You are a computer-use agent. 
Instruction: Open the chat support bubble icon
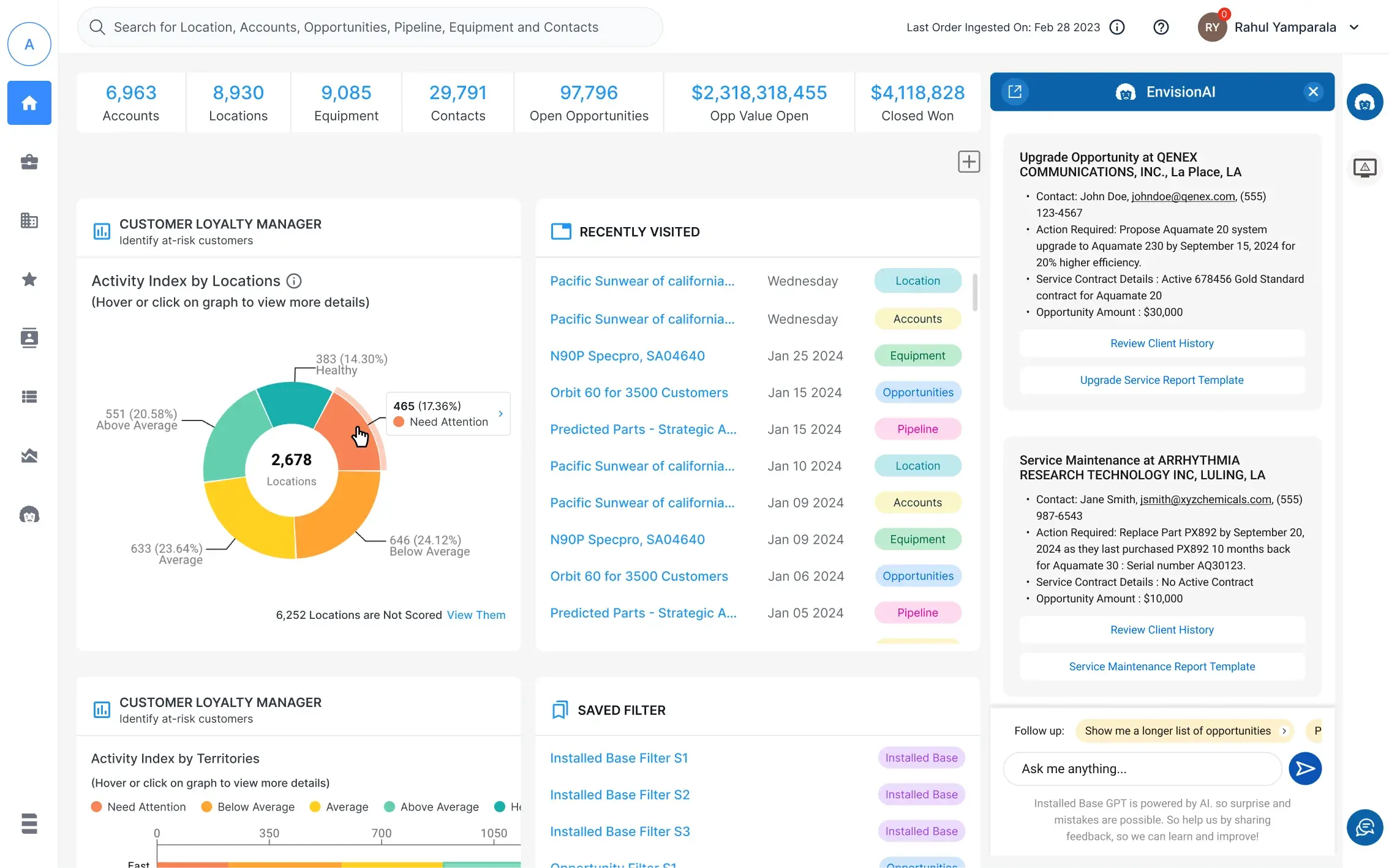[1365, 827]
